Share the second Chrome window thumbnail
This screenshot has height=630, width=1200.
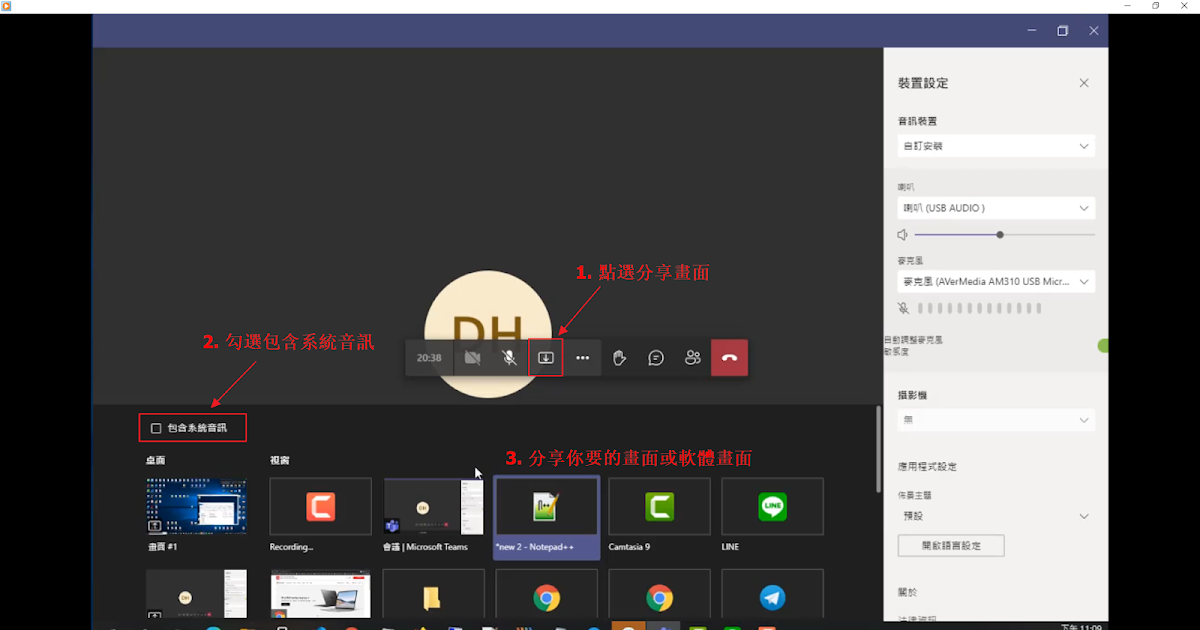pyautogui.click(x=659, y=594)
